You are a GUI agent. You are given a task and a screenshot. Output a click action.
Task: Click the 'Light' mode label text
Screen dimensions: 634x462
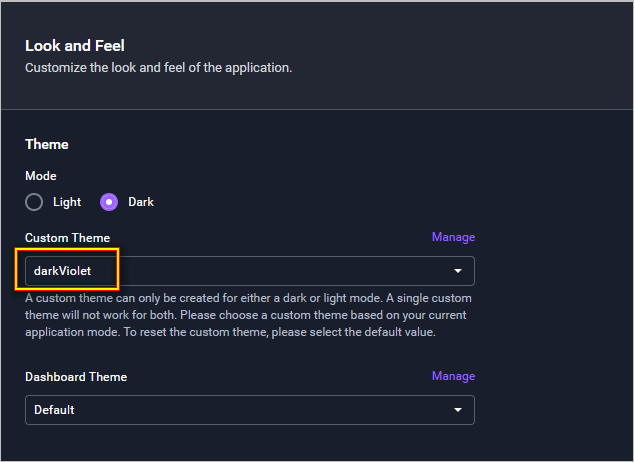[67, 202]
